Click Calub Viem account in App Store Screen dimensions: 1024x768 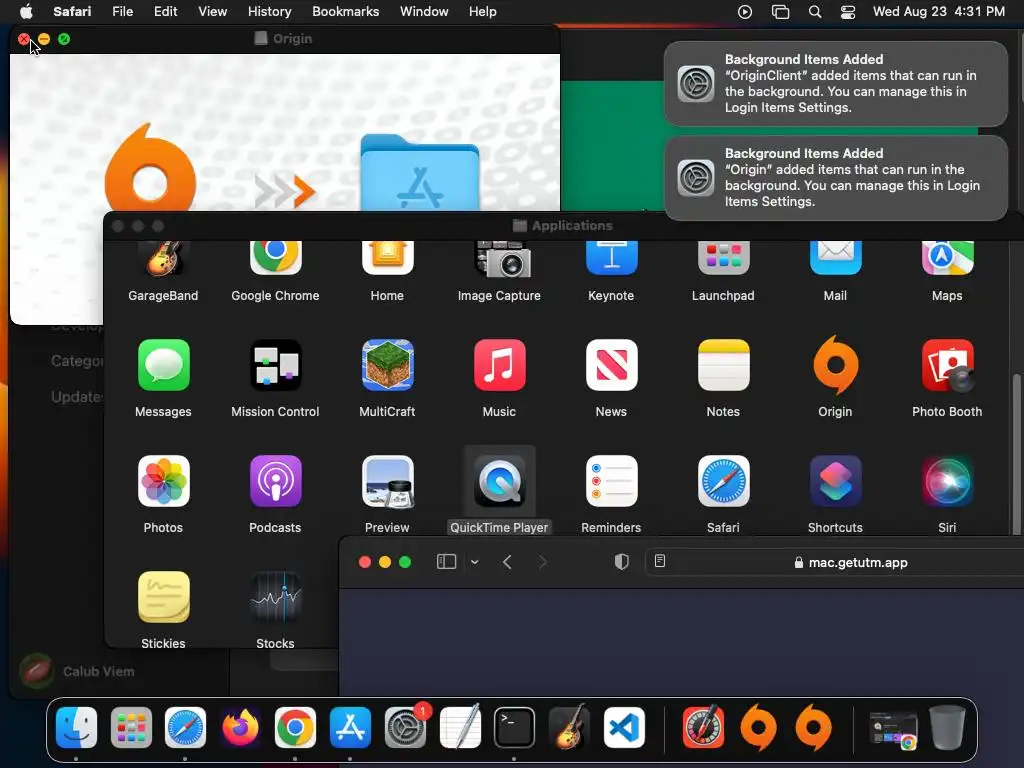coord(77,671)
